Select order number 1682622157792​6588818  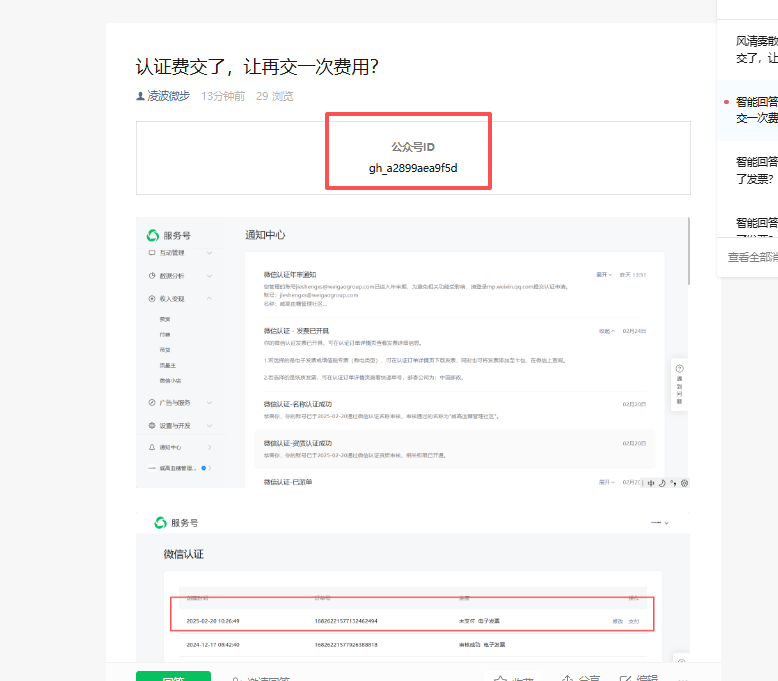(x=346, y=645)
